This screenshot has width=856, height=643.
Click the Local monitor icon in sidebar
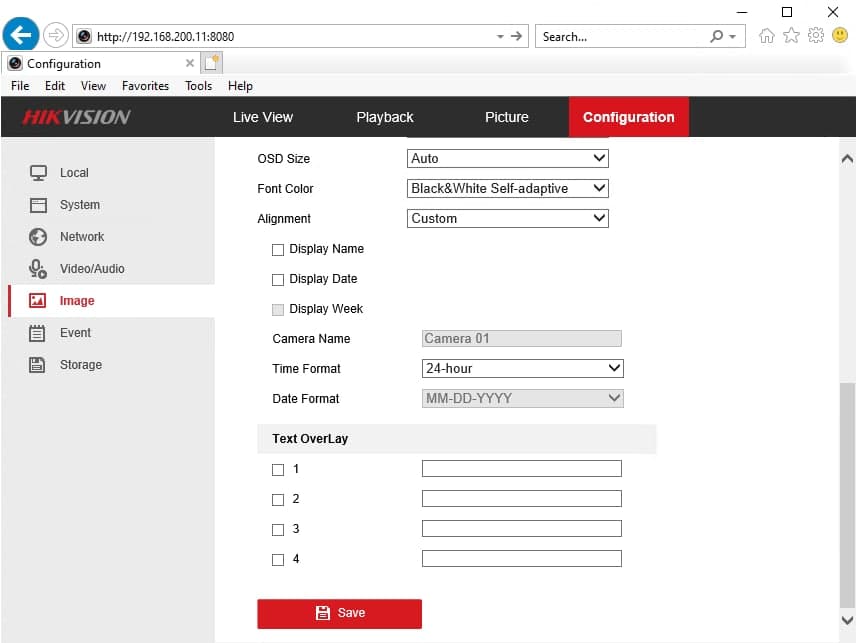click(38, 173)
